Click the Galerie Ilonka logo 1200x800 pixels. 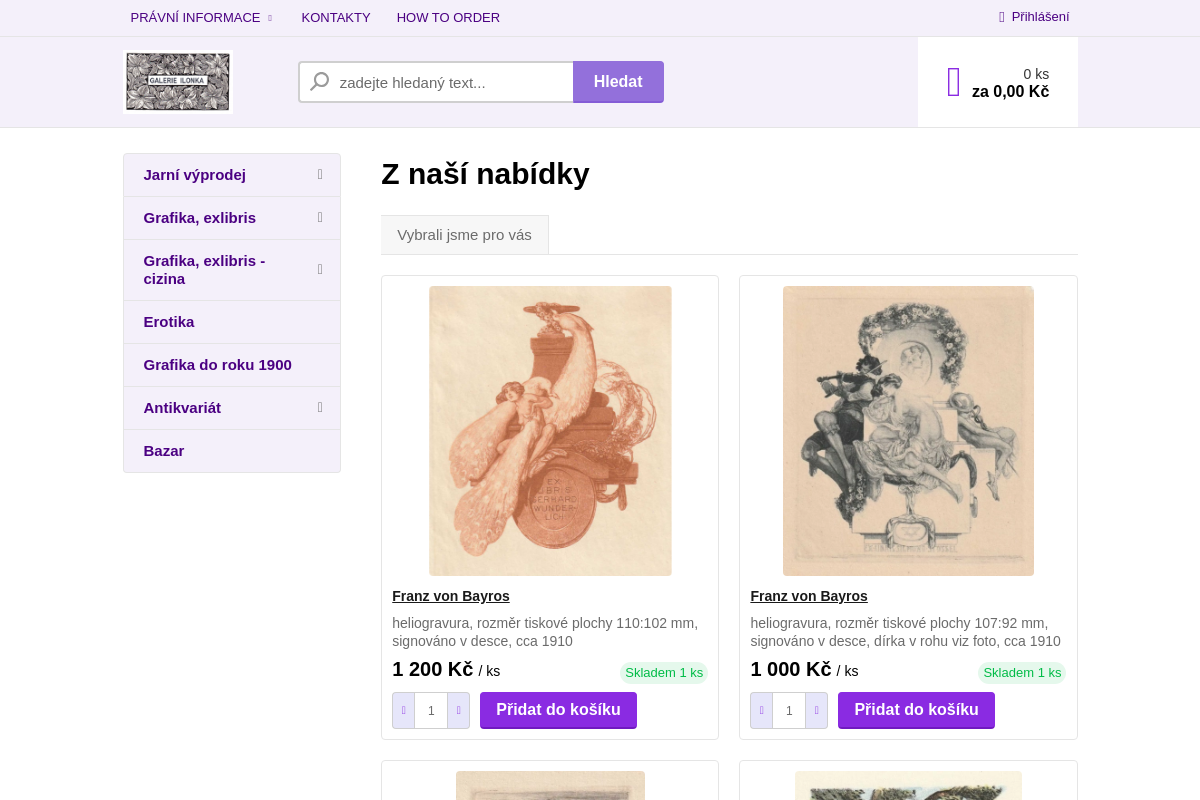(x=178, y=82)
